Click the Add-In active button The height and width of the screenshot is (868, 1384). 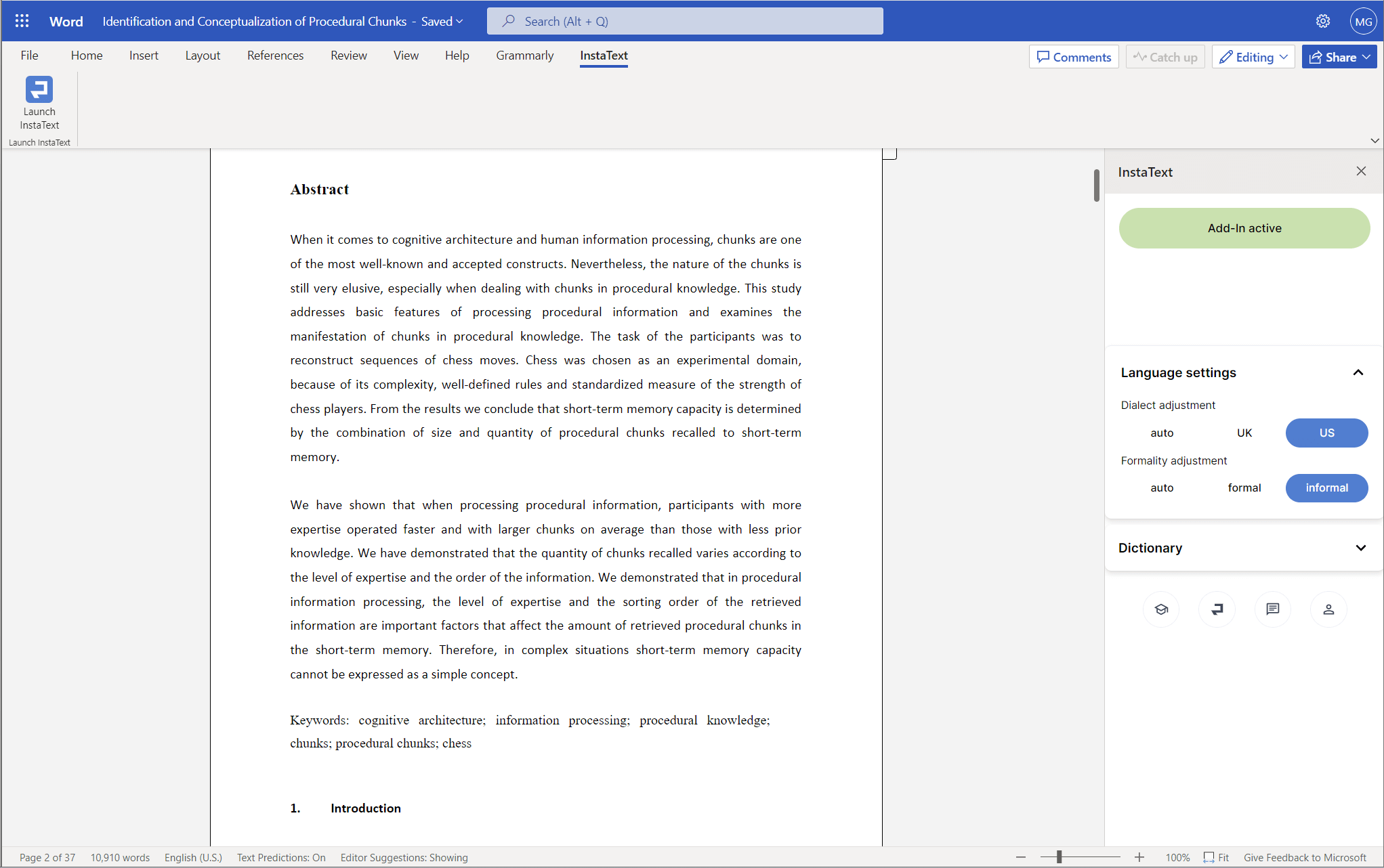tap(1244, 228)
